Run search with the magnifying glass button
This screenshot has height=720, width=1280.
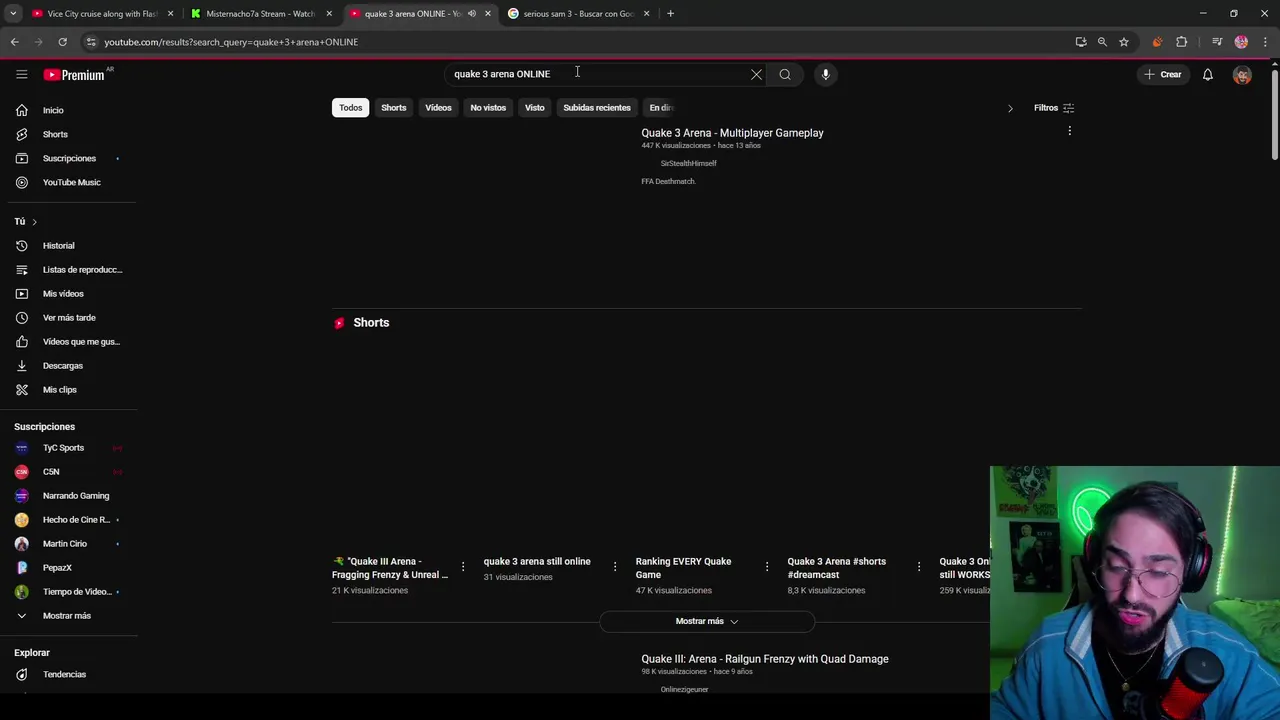785,74
